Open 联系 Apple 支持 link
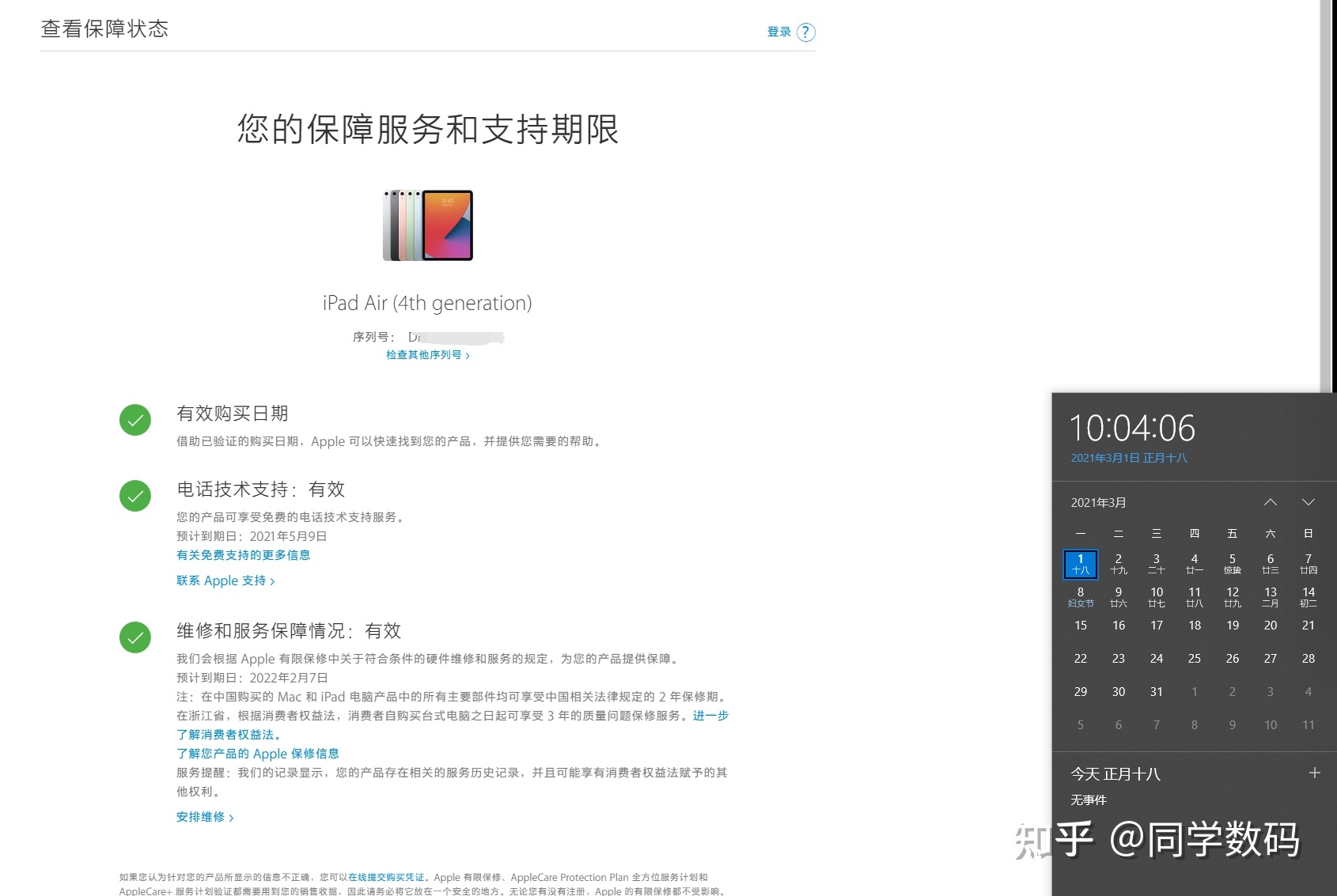Image resolution: width=1337 pixels, height=896 pixels. click(x=225, y=580)
